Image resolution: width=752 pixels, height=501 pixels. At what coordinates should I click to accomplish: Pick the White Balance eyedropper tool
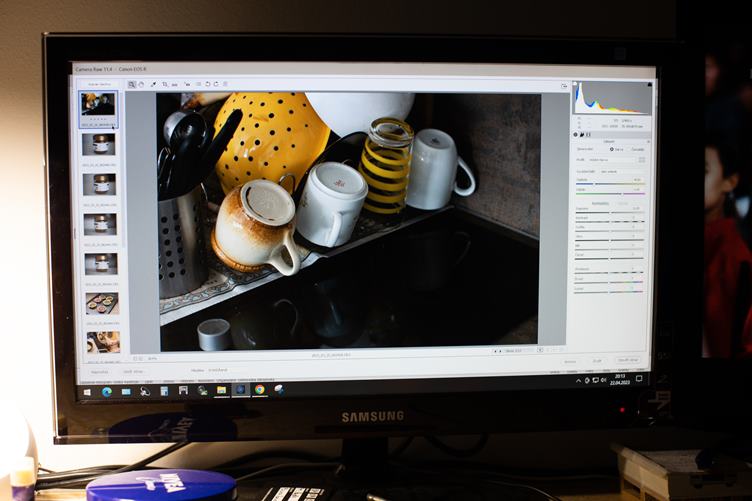[153, 84]
